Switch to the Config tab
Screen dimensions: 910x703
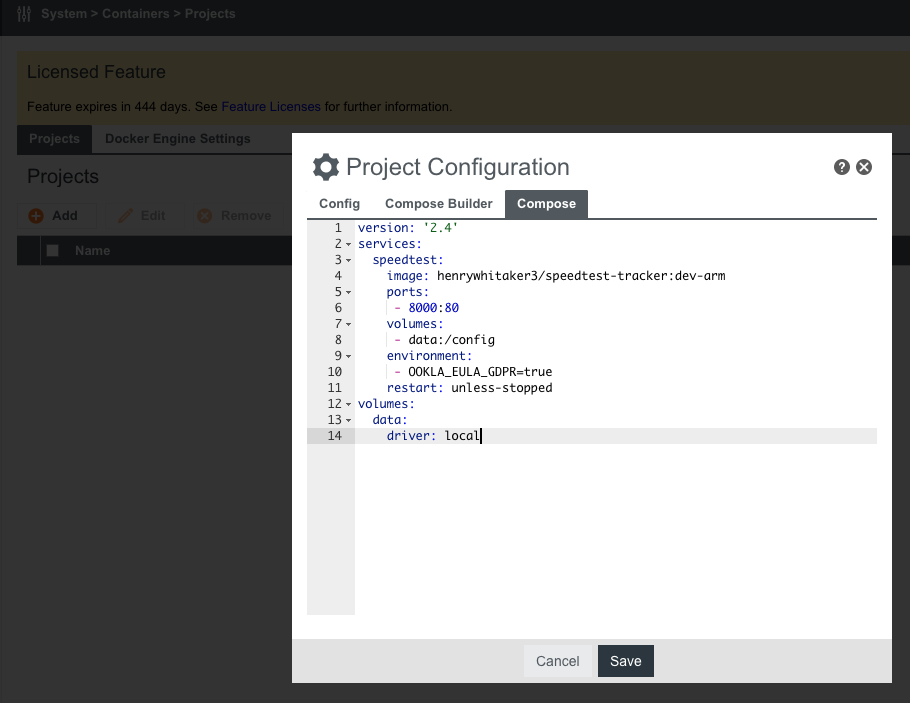340,204
